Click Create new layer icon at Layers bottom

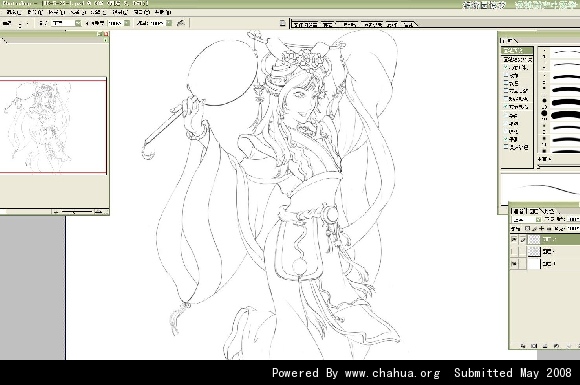coord(569,346)
